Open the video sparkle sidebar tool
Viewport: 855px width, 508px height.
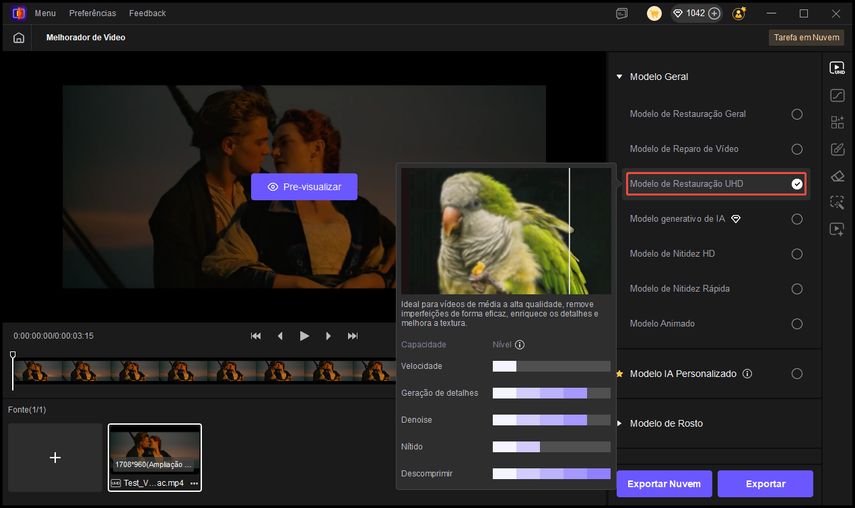click(837, 229)
